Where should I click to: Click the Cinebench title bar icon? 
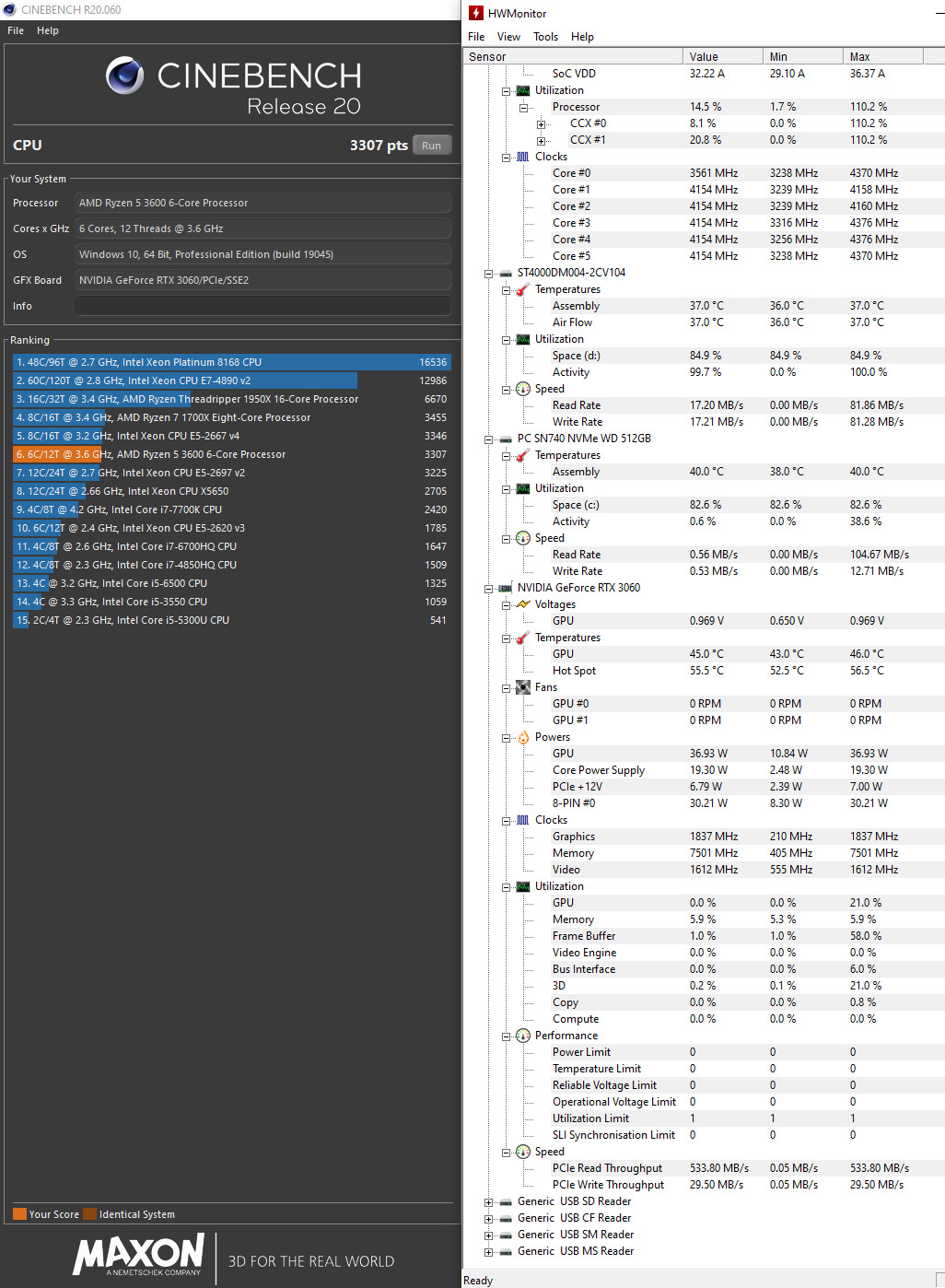pos(9,9)
